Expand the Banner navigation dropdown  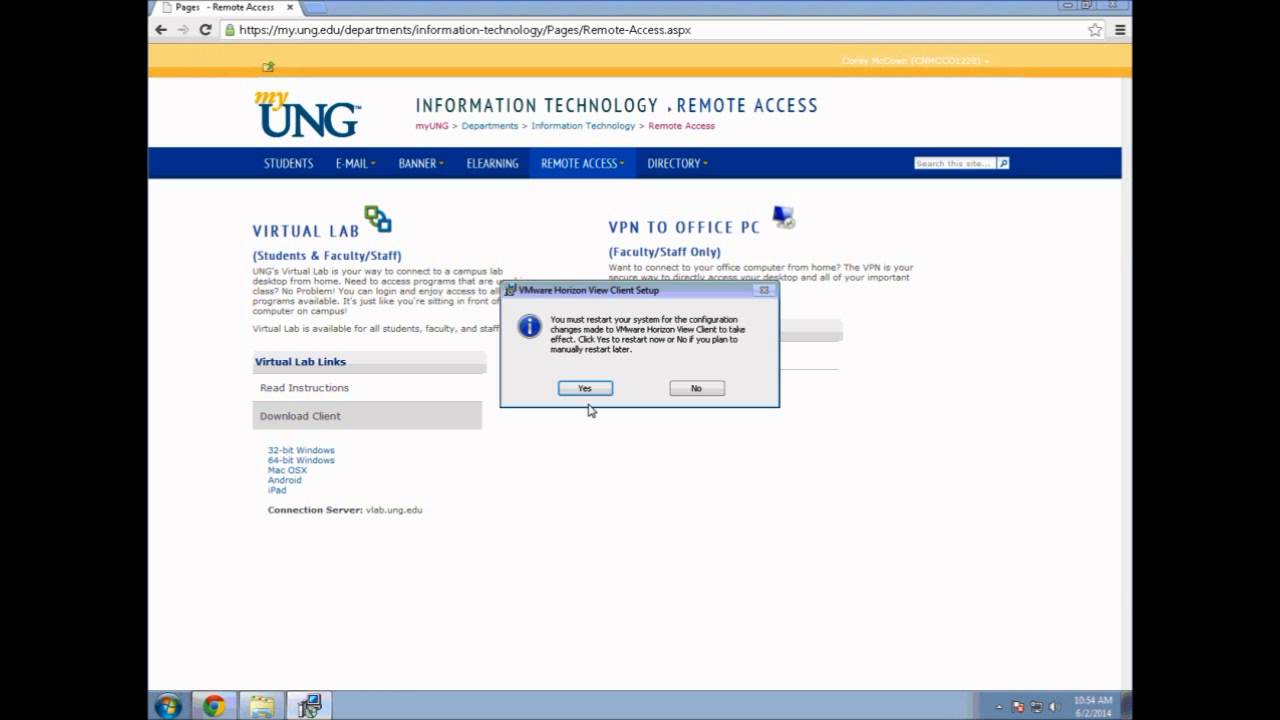(421, 163)
